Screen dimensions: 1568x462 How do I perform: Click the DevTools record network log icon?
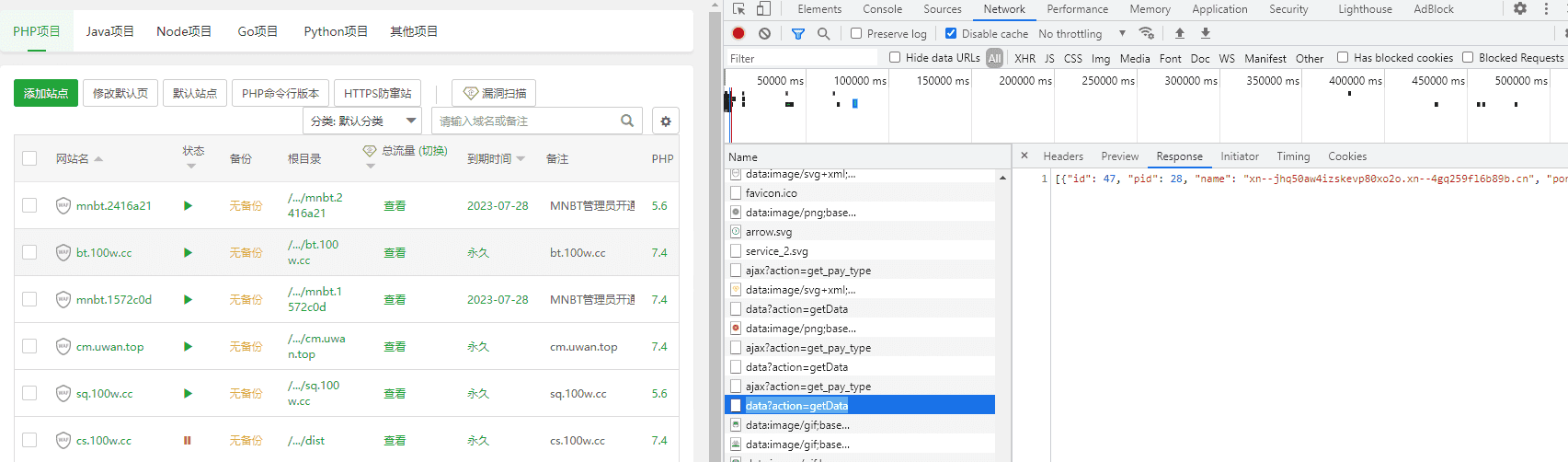point(738,33)
